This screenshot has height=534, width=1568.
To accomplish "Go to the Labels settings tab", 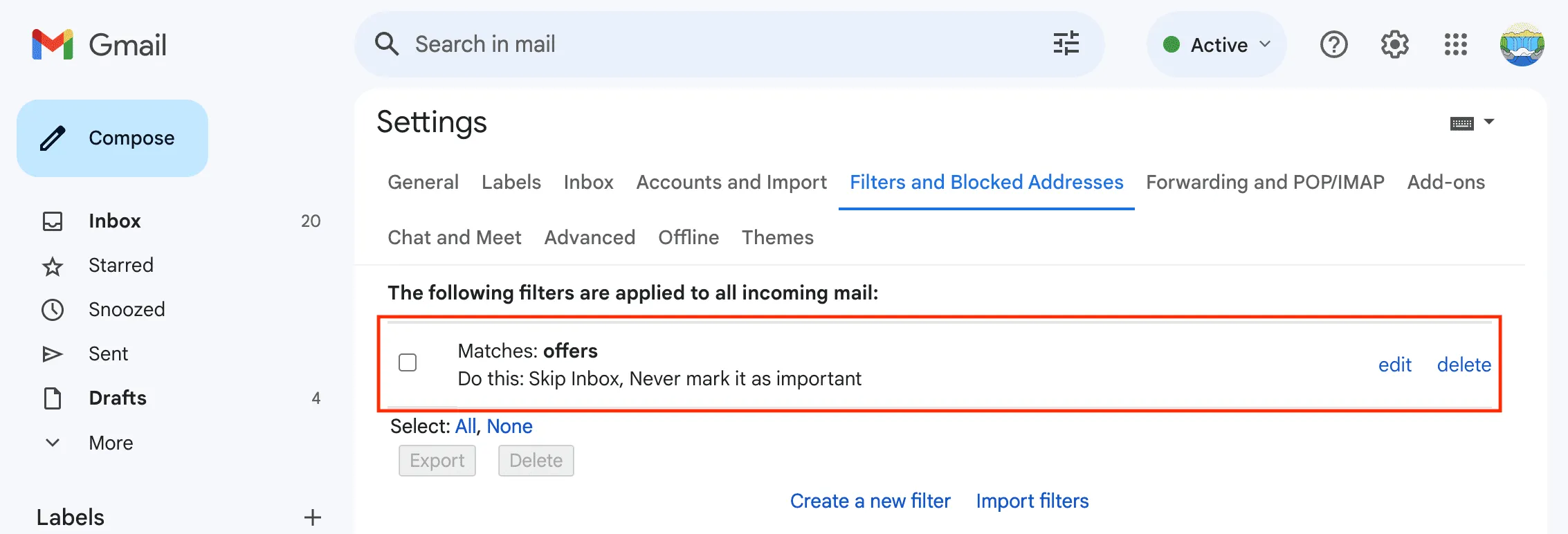I will click(511, 182).
